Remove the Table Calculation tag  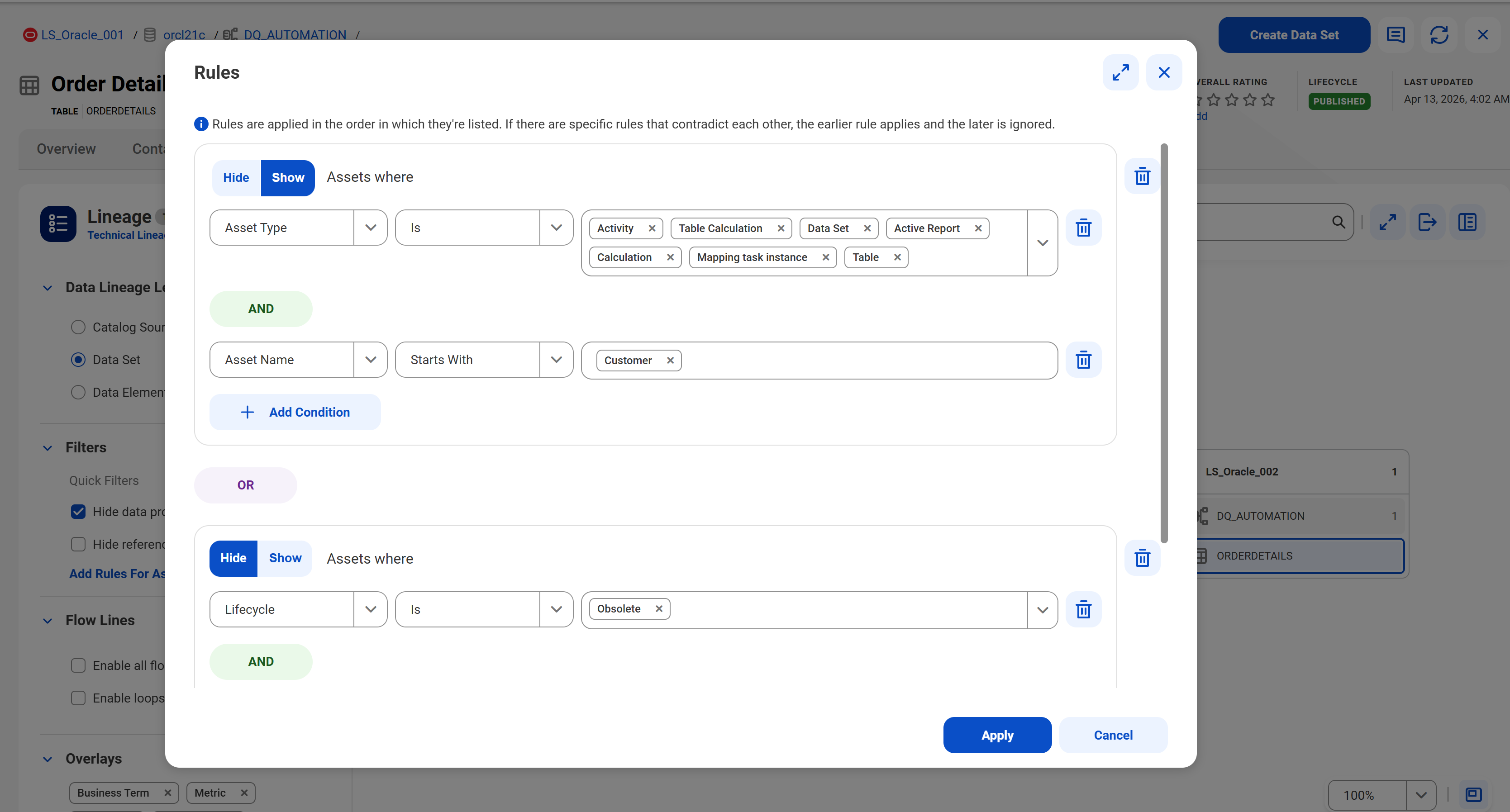[781, 228]
